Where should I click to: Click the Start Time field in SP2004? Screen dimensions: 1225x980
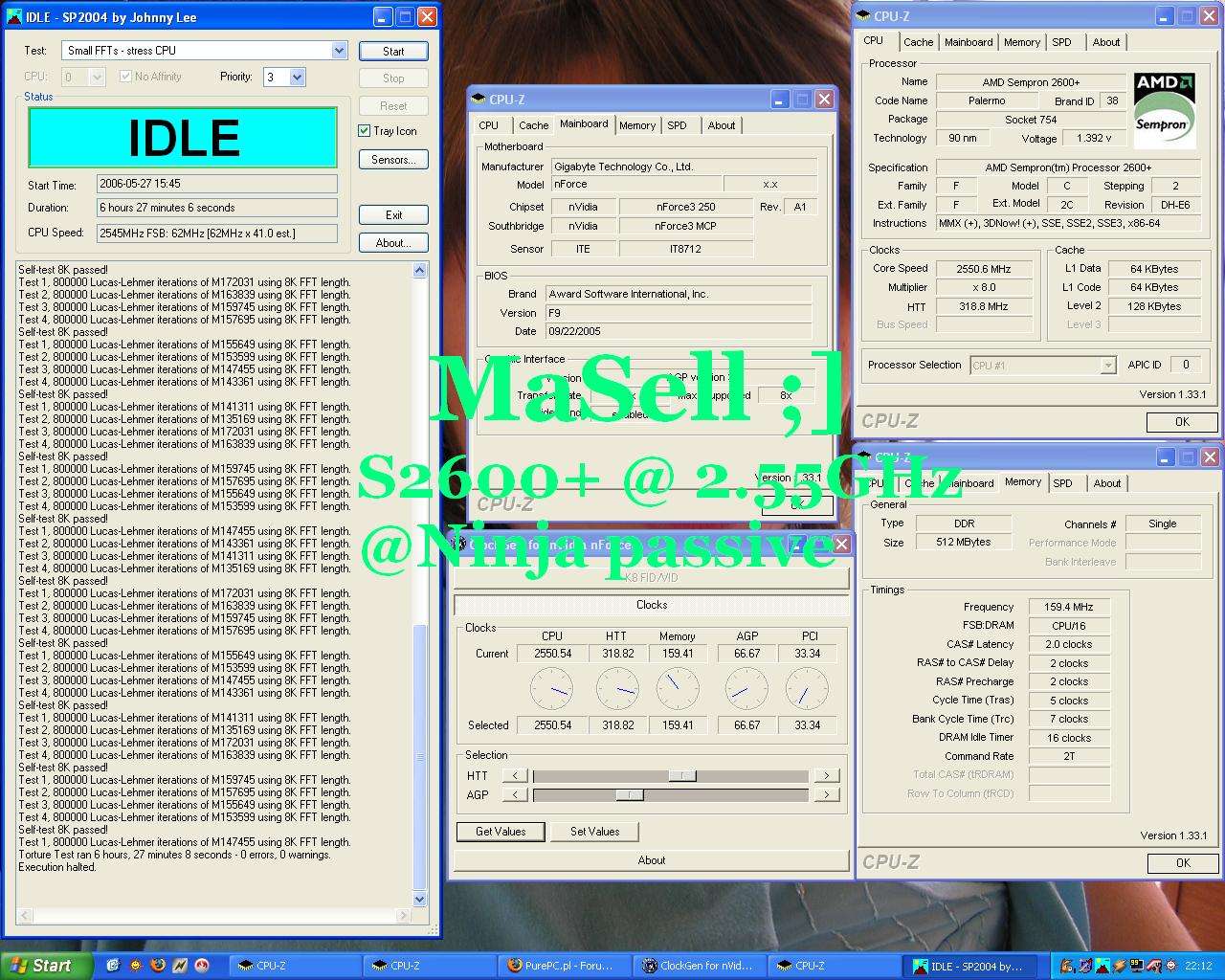(x=217, y=184)
